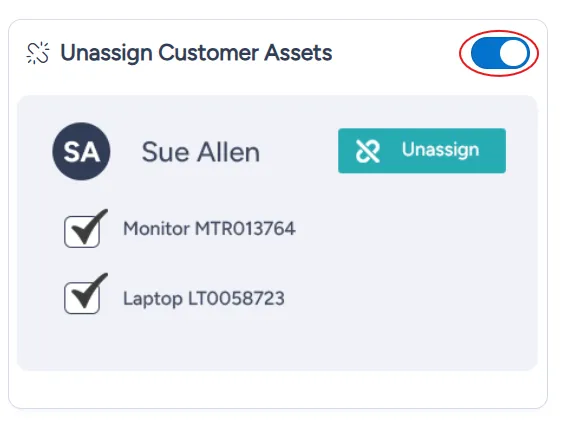Screen dimensions: 562x424
Task: Click the unlink icon inside Unassign button
Action: [x=368, y=151]
